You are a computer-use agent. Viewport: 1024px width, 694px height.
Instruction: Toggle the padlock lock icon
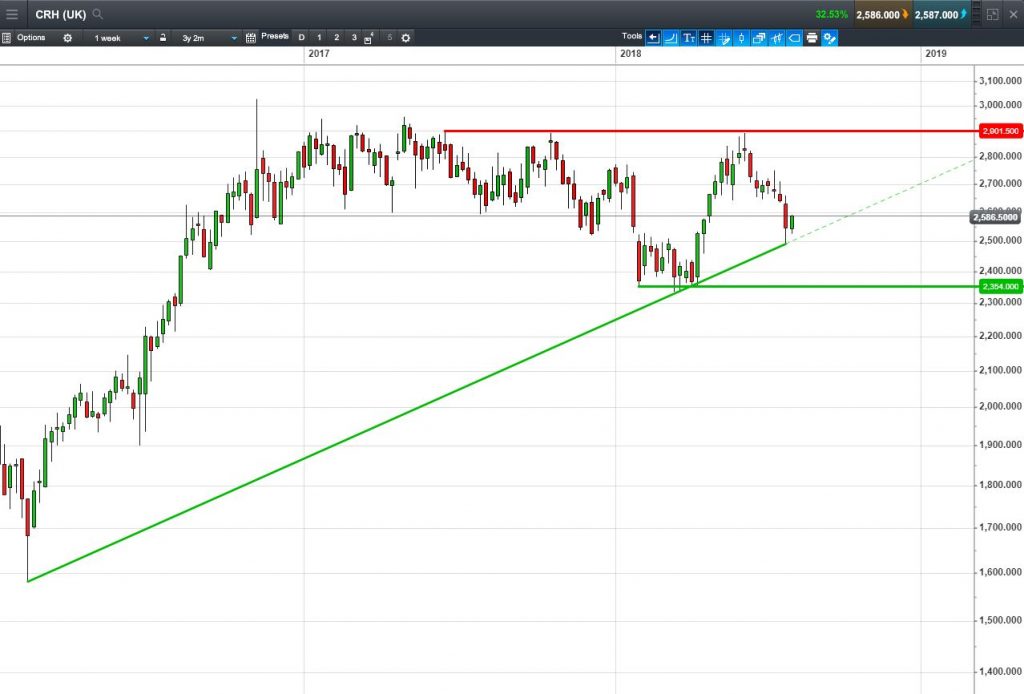pos(163,38)
